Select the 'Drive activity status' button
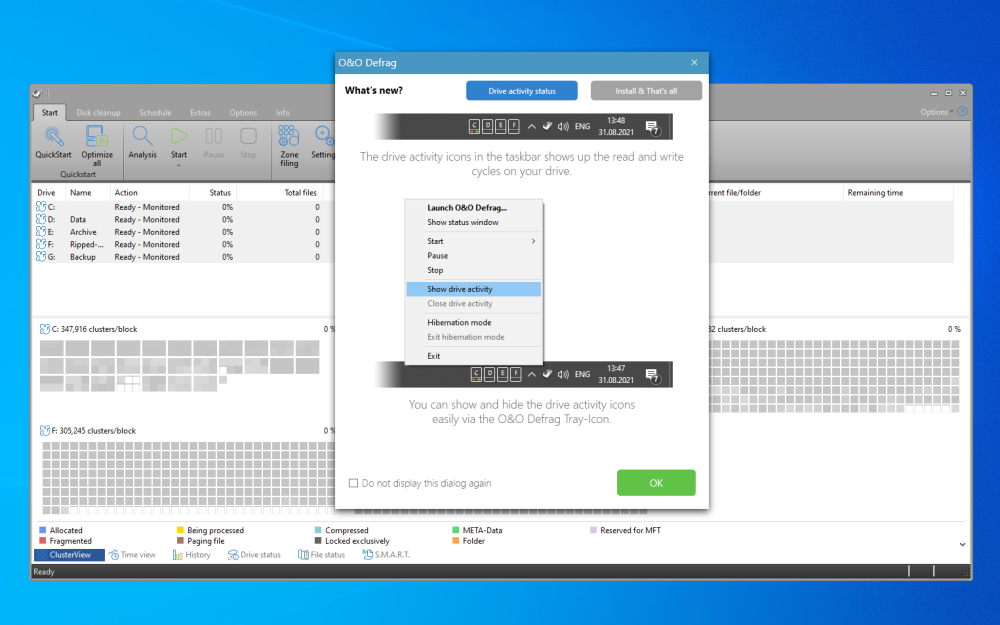Viewport: 1000px width, 625px height. [521, 91]
